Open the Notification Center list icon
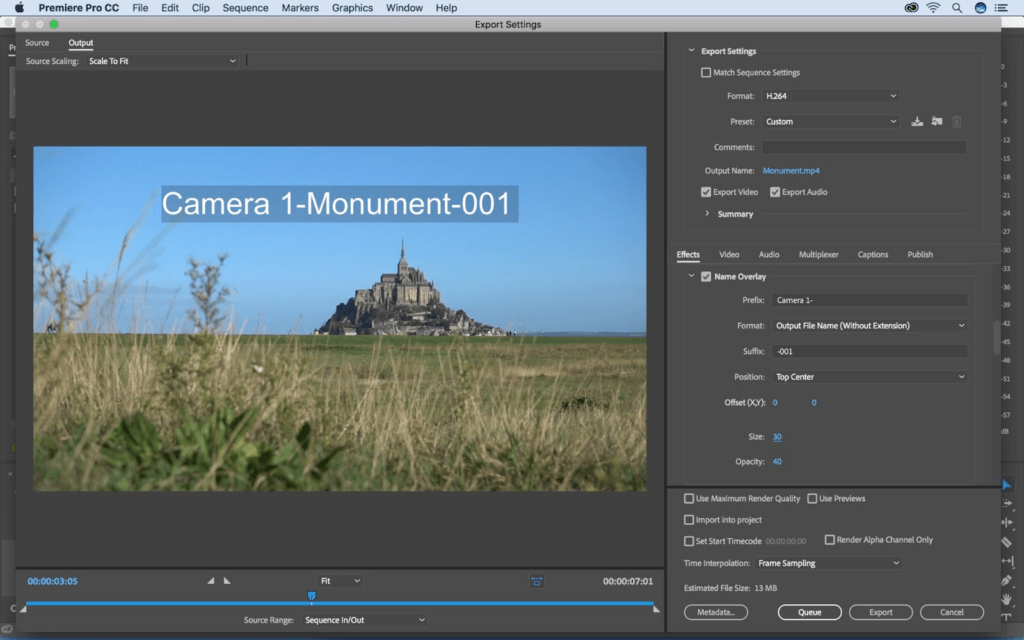Viewport: 1024px width, 640px height. coord(1000,8)
